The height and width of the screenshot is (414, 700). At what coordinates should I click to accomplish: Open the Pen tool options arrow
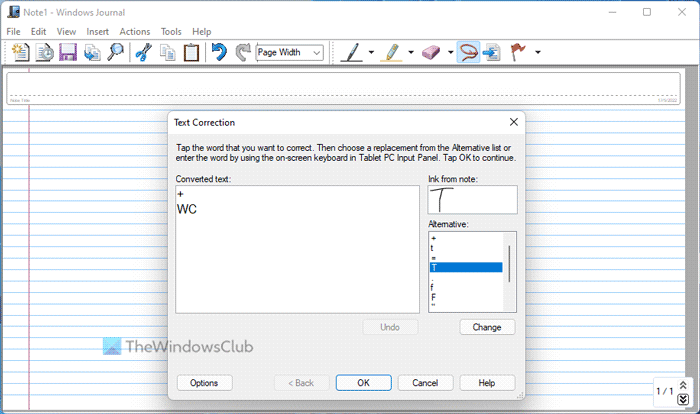371,52
